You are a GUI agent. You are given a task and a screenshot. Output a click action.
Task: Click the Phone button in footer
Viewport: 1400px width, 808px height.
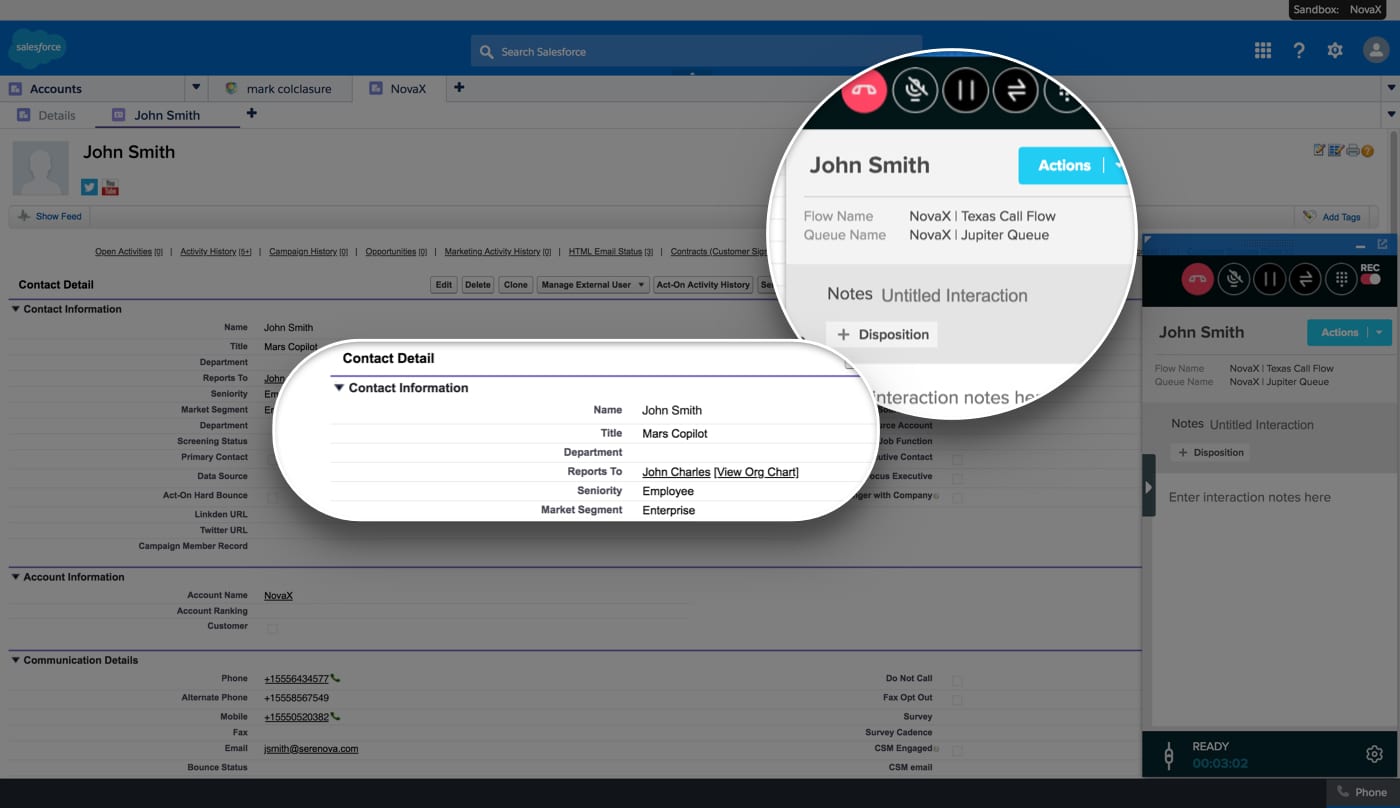pos(1362,792)
